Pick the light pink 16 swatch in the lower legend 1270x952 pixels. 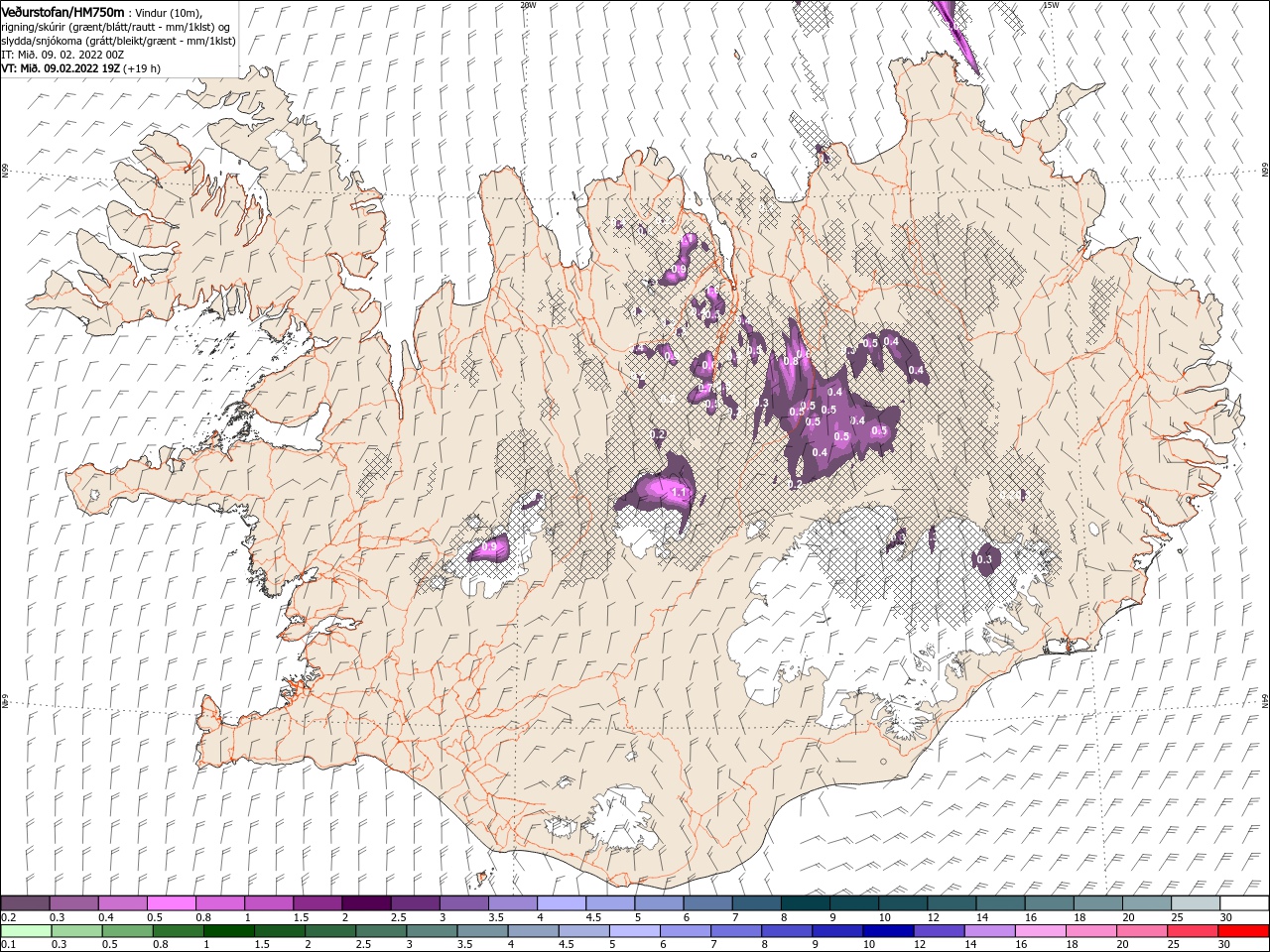(1041, 931)
